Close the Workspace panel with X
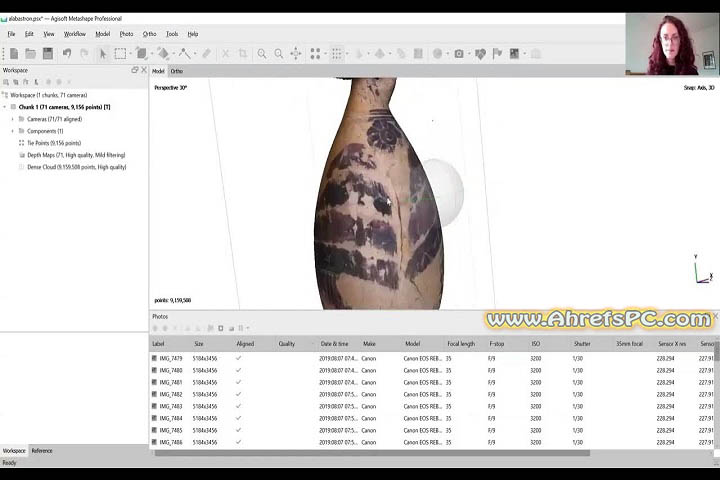This screenshot has height=480, width=720. click(x=144, y=70)
